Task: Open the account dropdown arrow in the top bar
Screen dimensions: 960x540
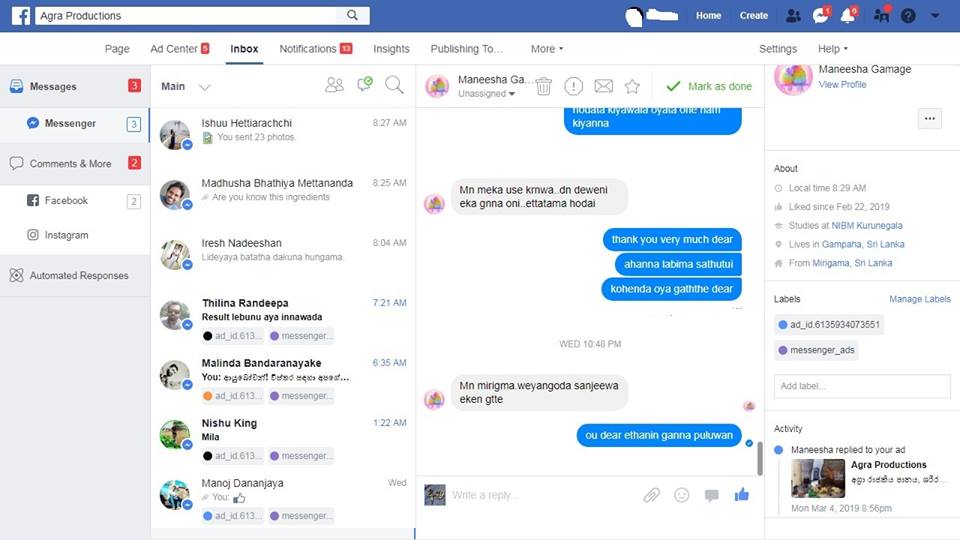Action: [935, 16]
